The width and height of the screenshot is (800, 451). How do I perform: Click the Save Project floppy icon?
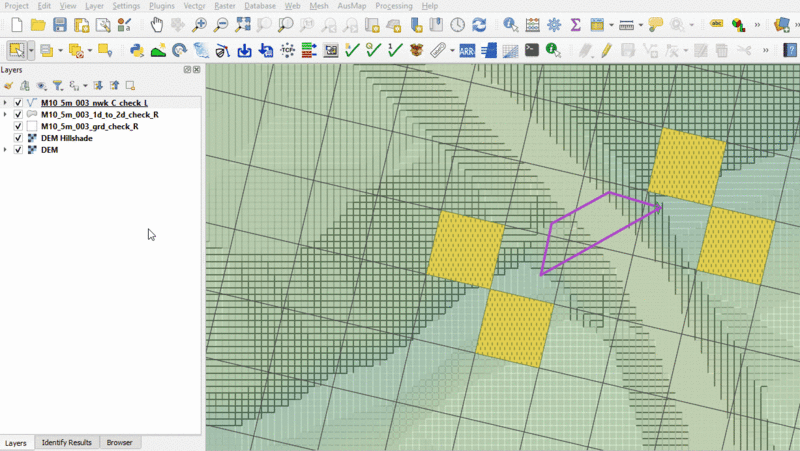59,24
